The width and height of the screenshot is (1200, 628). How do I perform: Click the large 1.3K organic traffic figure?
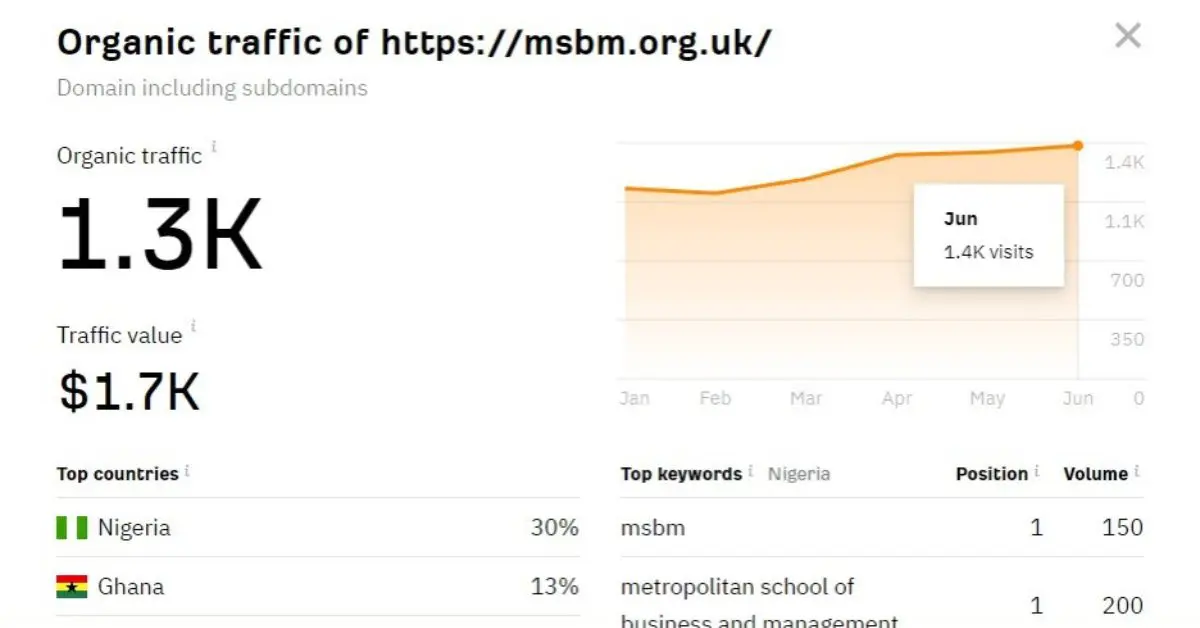click(x=160, y=235)
